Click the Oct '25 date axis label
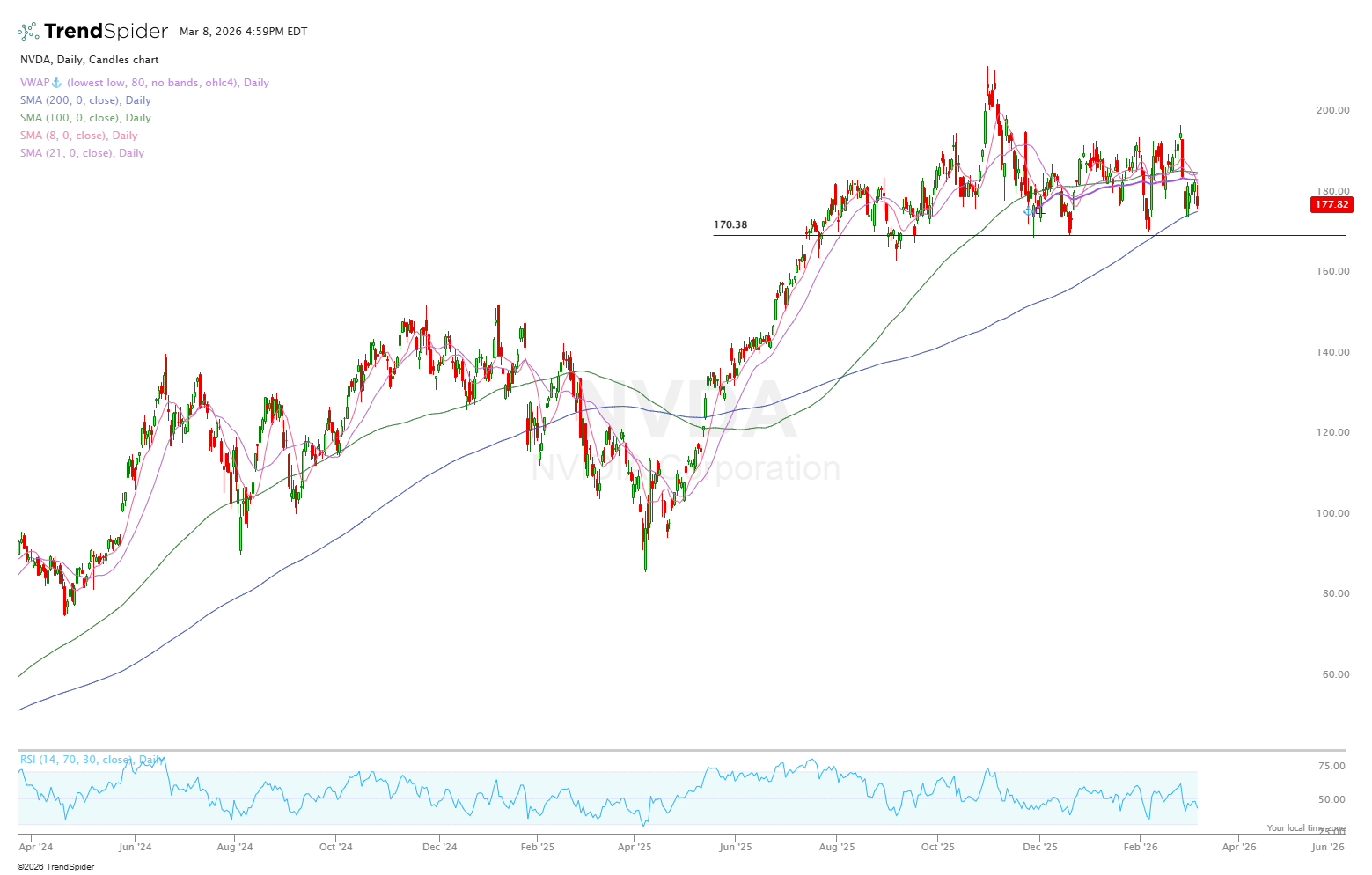Image resolution: width=1372 pixels, height=875 pixels. pyautogui.click(x=937, y=847)
